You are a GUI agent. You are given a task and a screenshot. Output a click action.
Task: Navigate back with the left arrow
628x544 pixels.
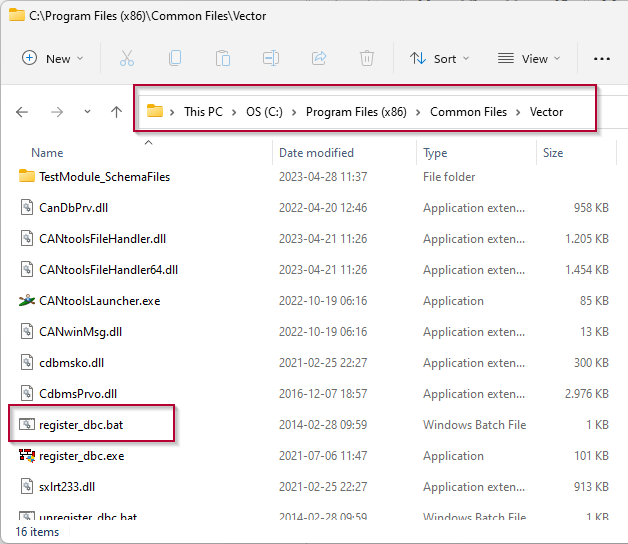(x=22, y=112)
